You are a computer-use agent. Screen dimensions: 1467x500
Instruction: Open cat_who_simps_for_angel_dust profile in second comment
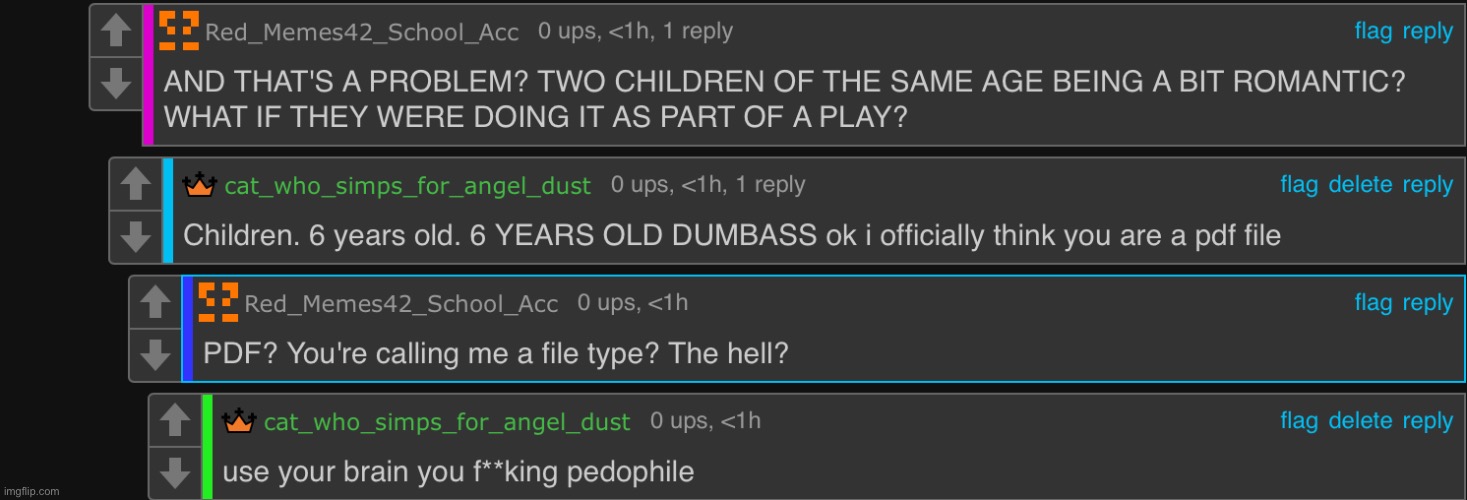pyautogui.click(x=408, y=186)
